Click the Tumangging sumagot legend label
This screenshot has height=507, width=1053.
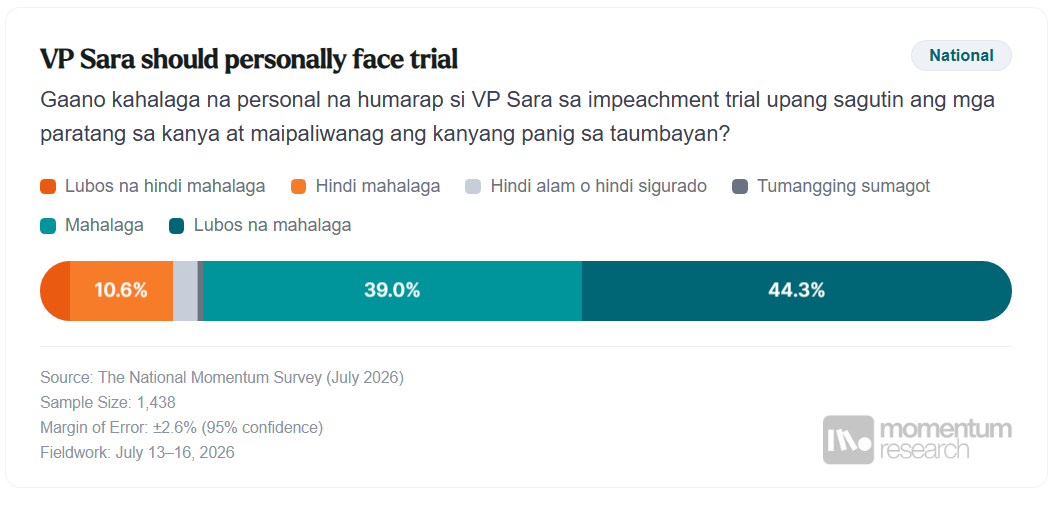pyautogui.click(x=843, y=187)
